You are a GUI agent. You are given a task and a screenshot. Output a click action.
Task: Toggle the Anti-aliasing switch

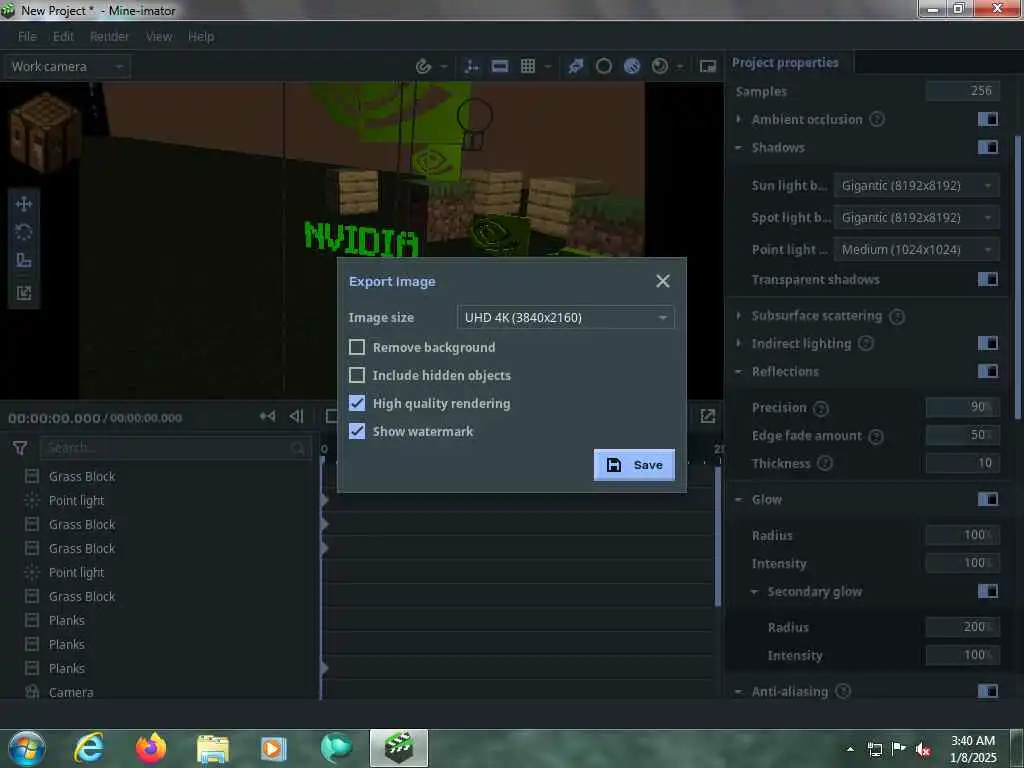click(x=987, y=691)
